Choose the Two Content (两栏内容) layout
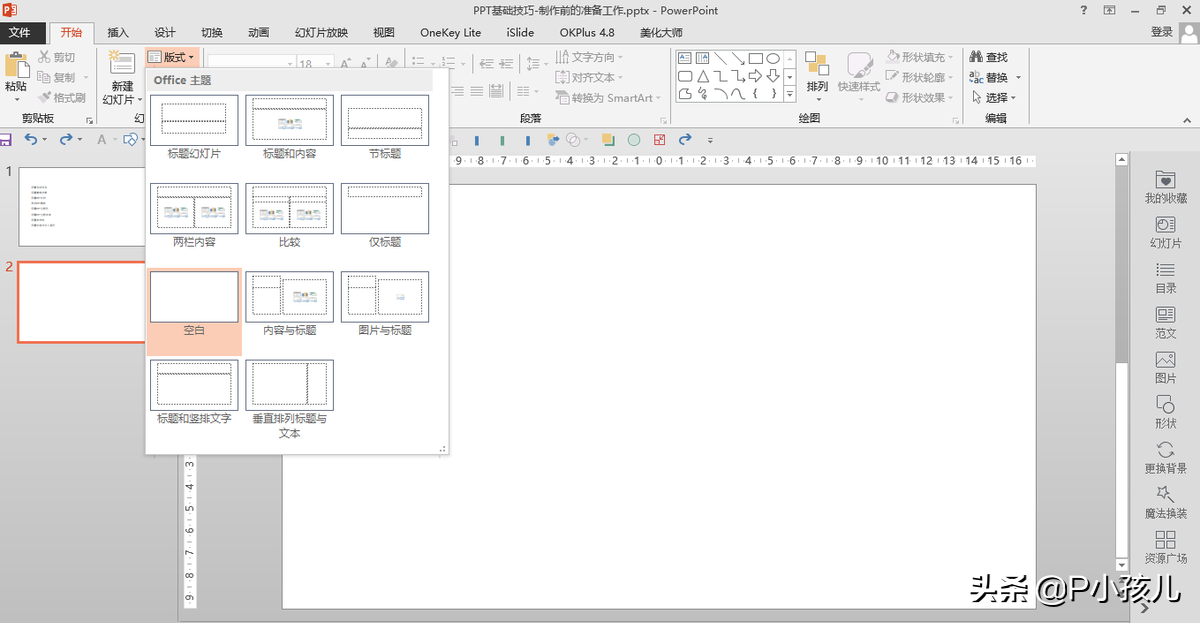 coord(194,215)
